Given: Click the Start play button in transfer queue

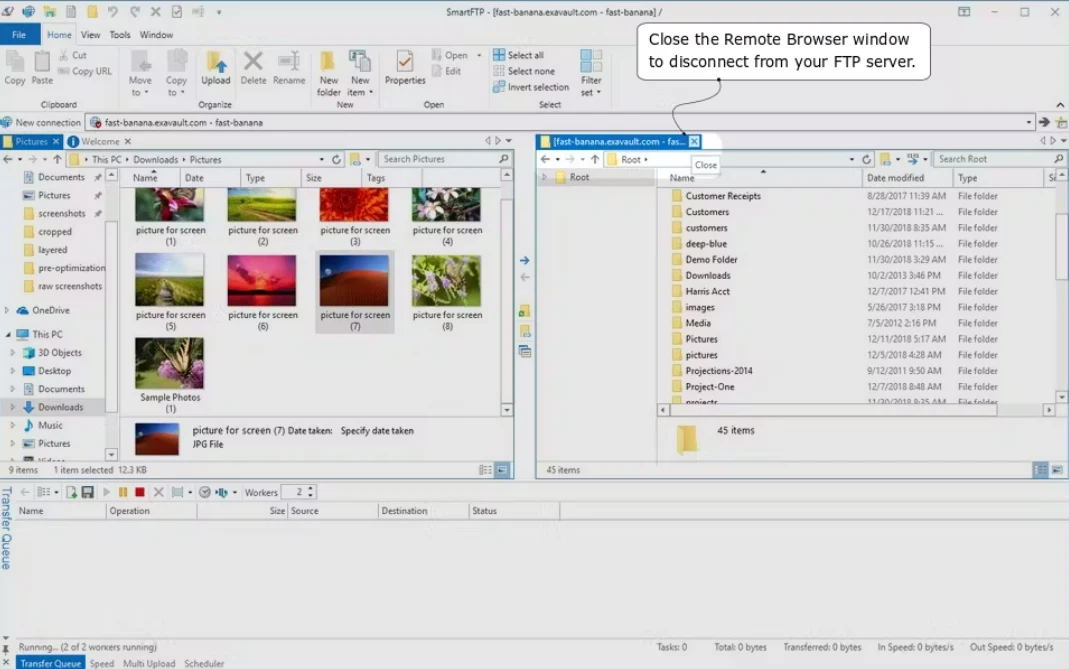Looking at the screenshot, I should [x=106, y=492].
